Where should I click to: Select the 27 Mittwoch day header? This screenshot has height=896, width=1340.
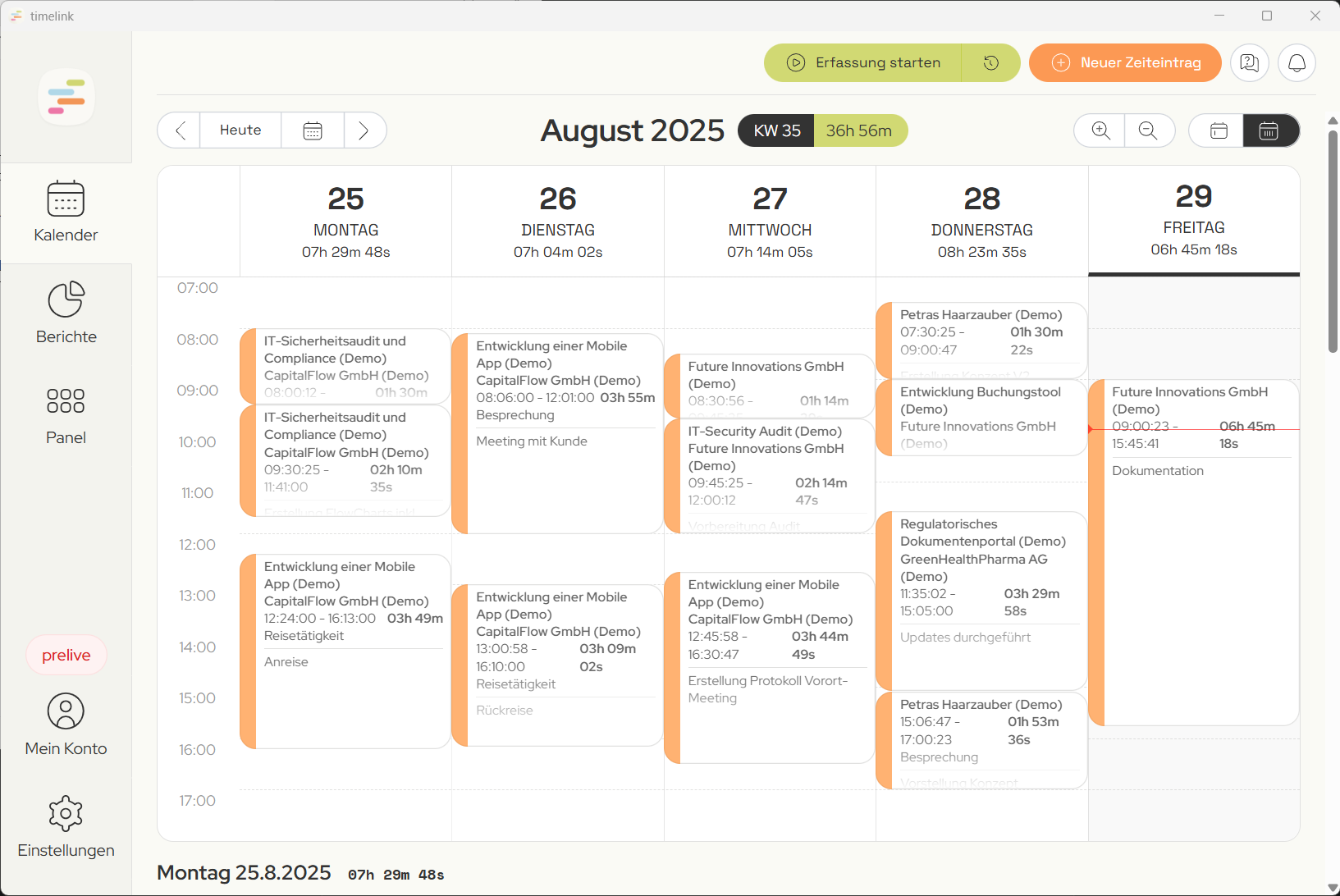pyautogui.click(x=770, y=221)
